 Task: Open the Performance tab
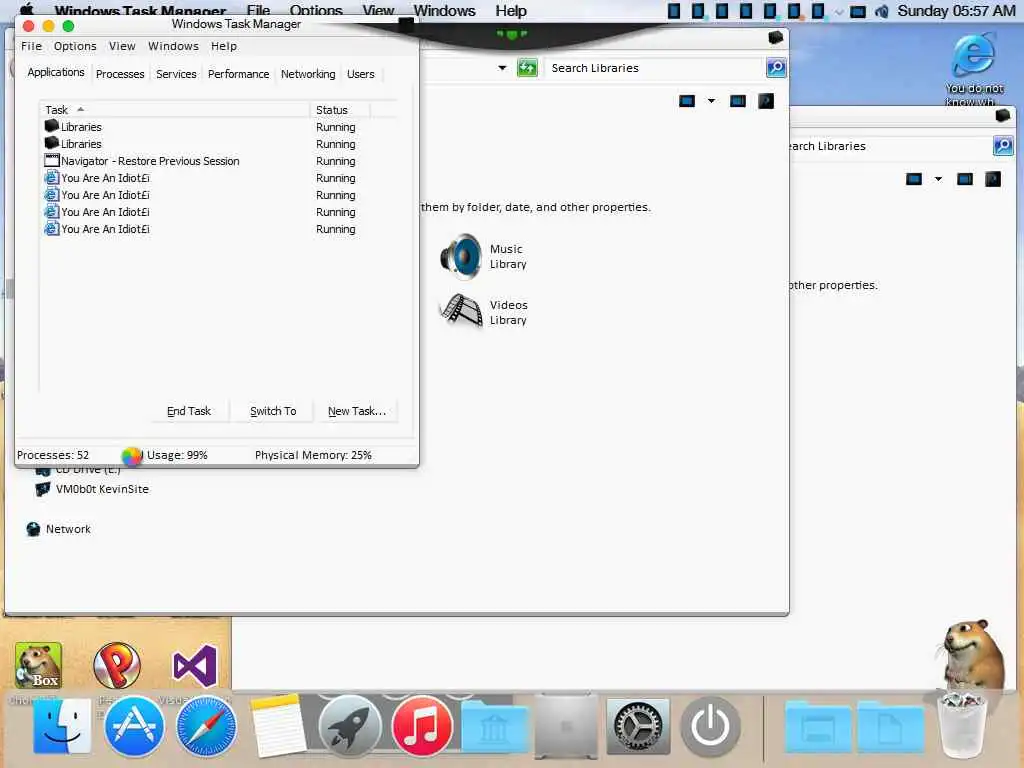coord(238,74)
